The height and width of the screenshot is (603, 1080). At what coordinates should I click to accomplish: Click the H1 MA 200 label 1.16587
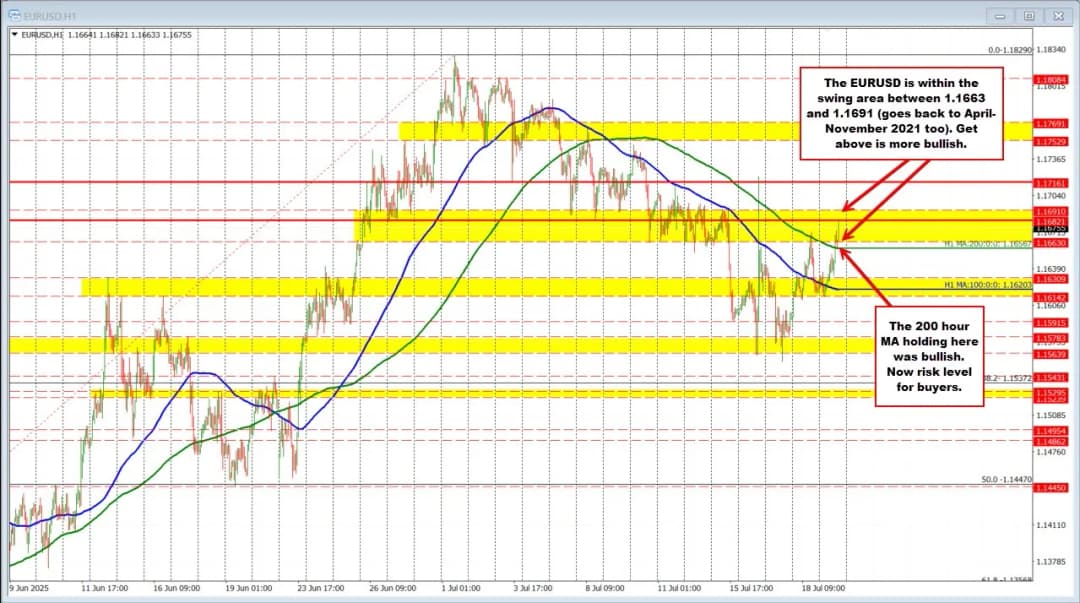click(x=986, y=244)
